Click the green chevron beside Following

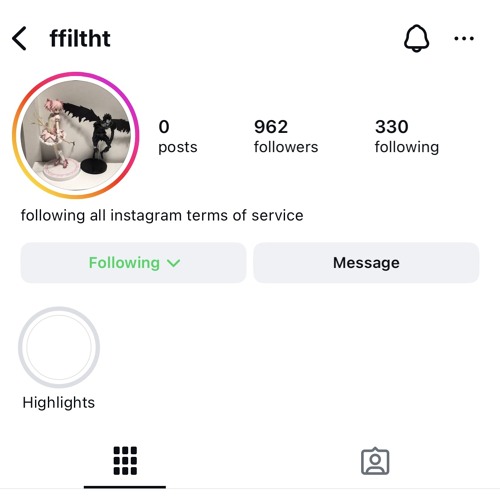pyautogui.click(x=174, y=263)
